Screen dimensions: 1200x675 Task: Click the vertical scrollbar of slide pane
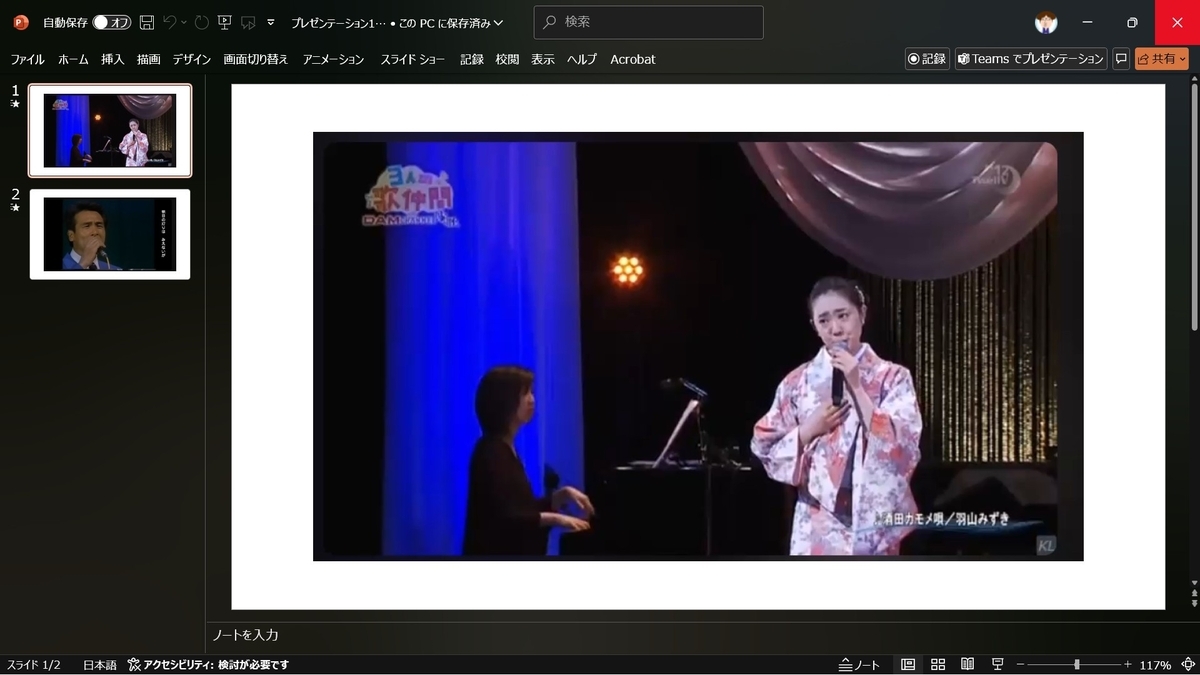1194,208
